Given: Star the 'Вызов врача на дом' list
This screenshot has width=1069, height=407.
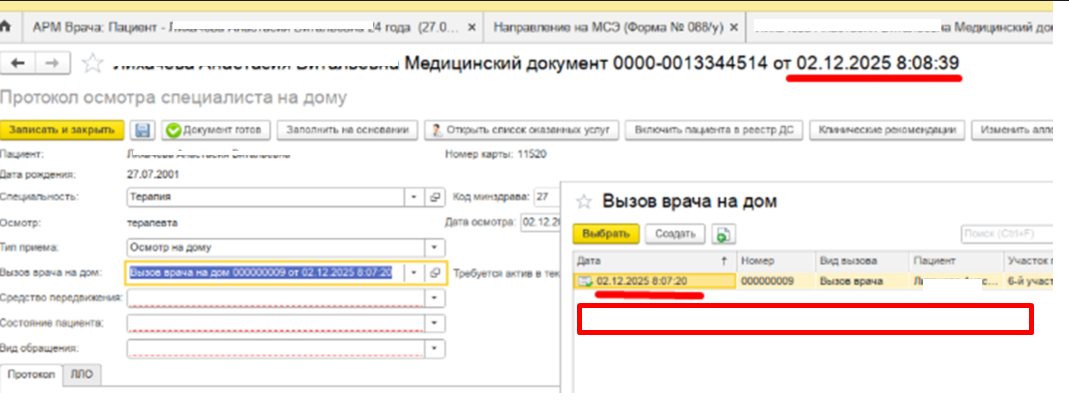Looking at the screenshot, I should (x=590, y=201).
